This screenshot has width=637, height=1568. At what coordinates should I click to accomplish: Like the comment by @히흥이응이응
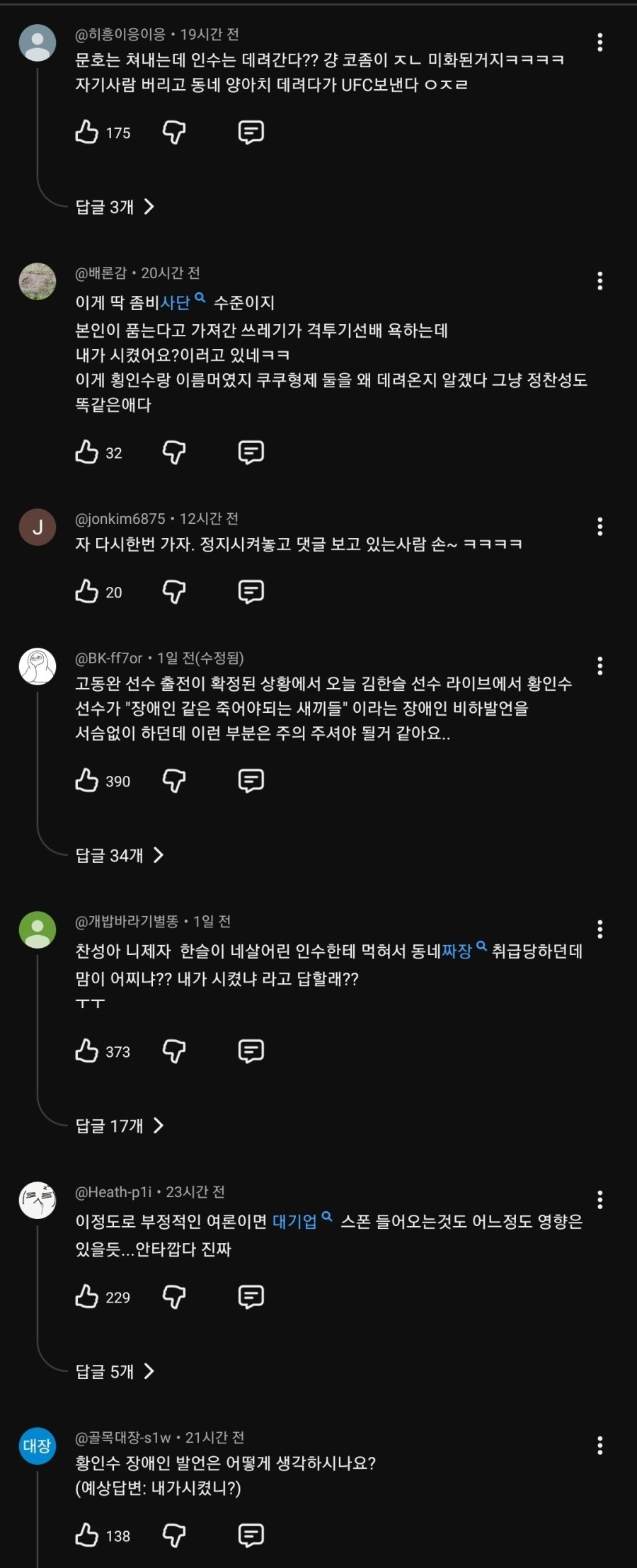87,132
